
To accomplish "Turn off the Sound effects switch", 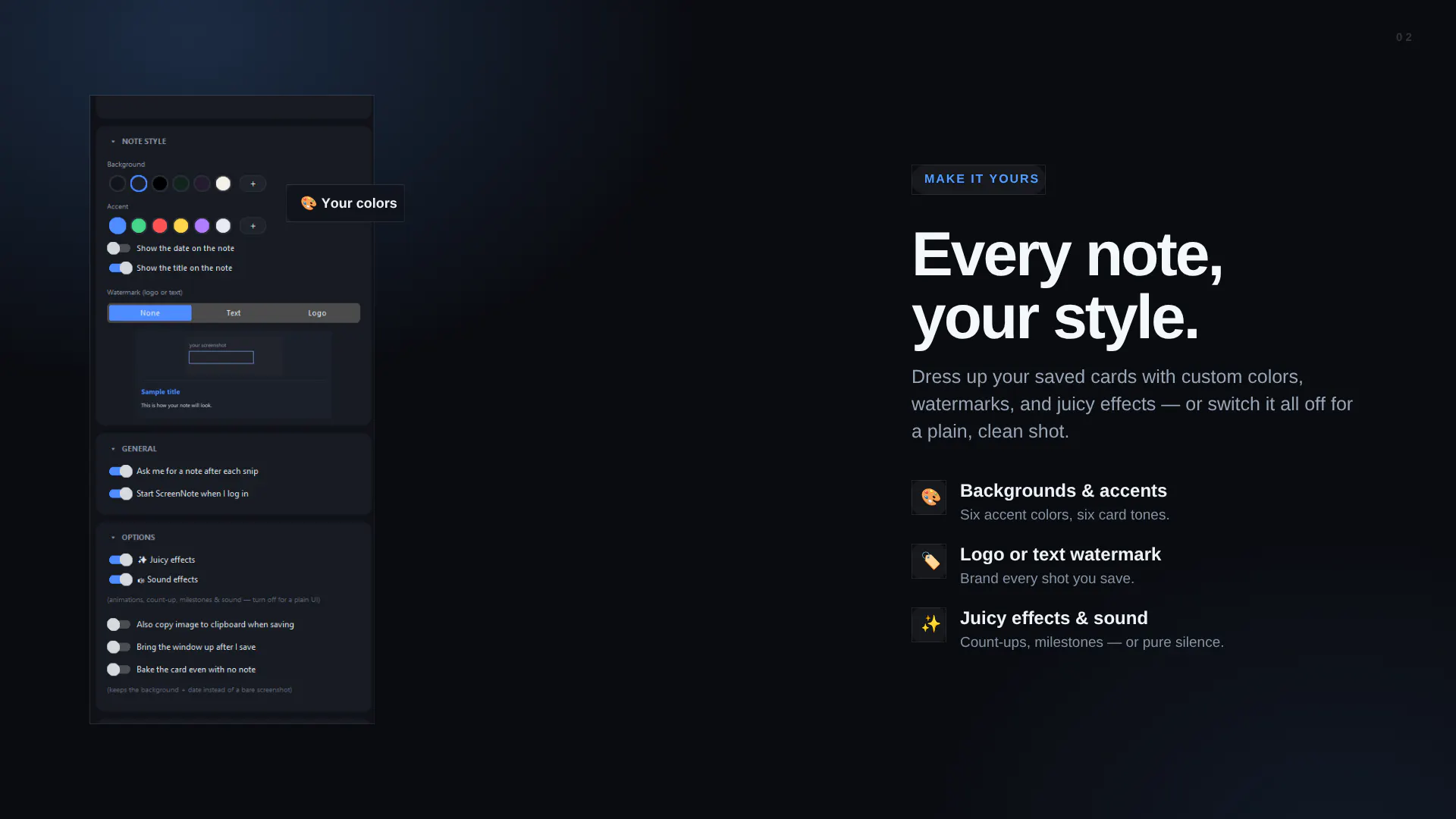I will pyautogui.click(x=121, y=579).
